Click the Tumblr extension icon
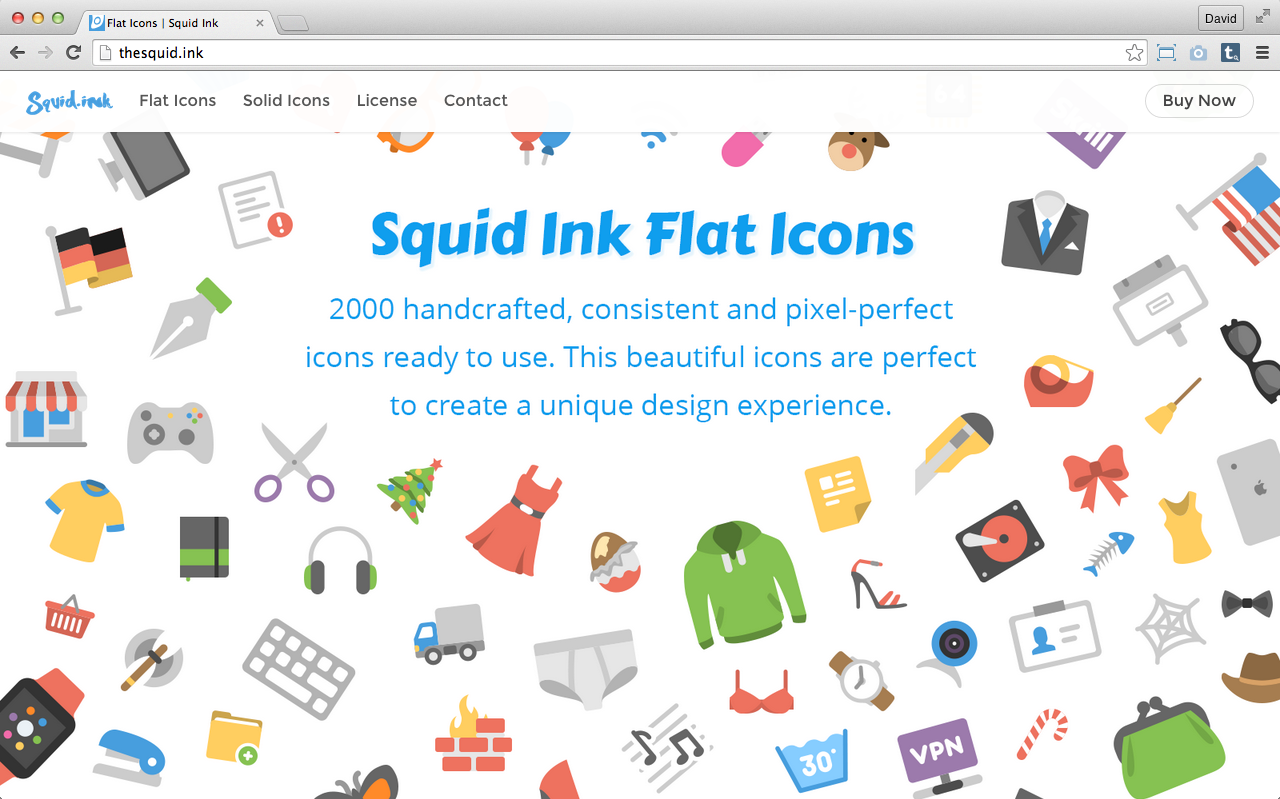Screen dimensions: 1280x799 pos(1231,53)
